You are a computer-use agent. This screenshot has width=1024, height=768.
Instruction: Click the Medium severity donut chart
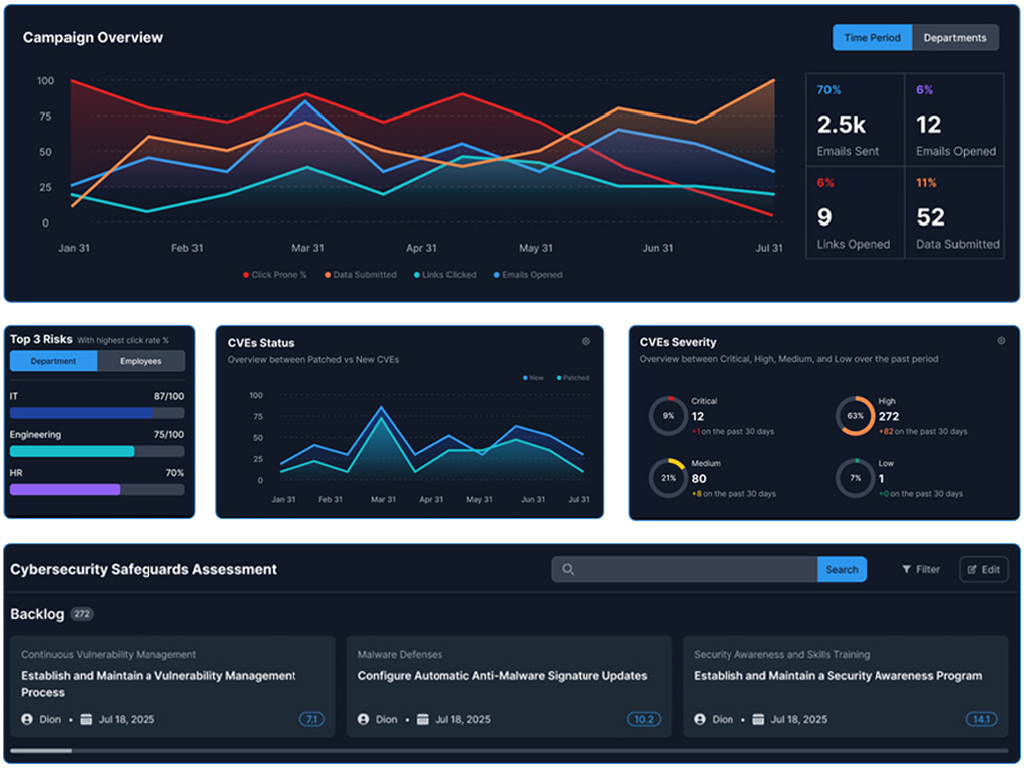[x=668, y=478]
